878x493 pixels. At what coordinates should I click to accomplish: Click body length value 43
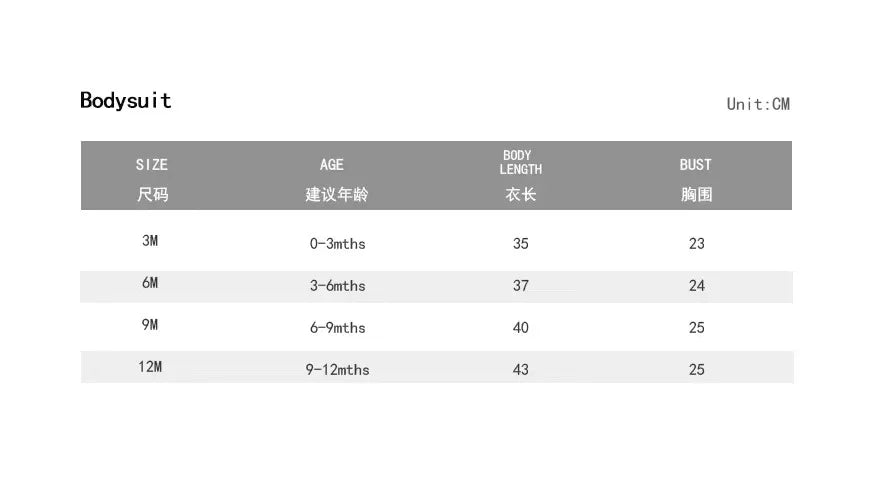point(521,370)
